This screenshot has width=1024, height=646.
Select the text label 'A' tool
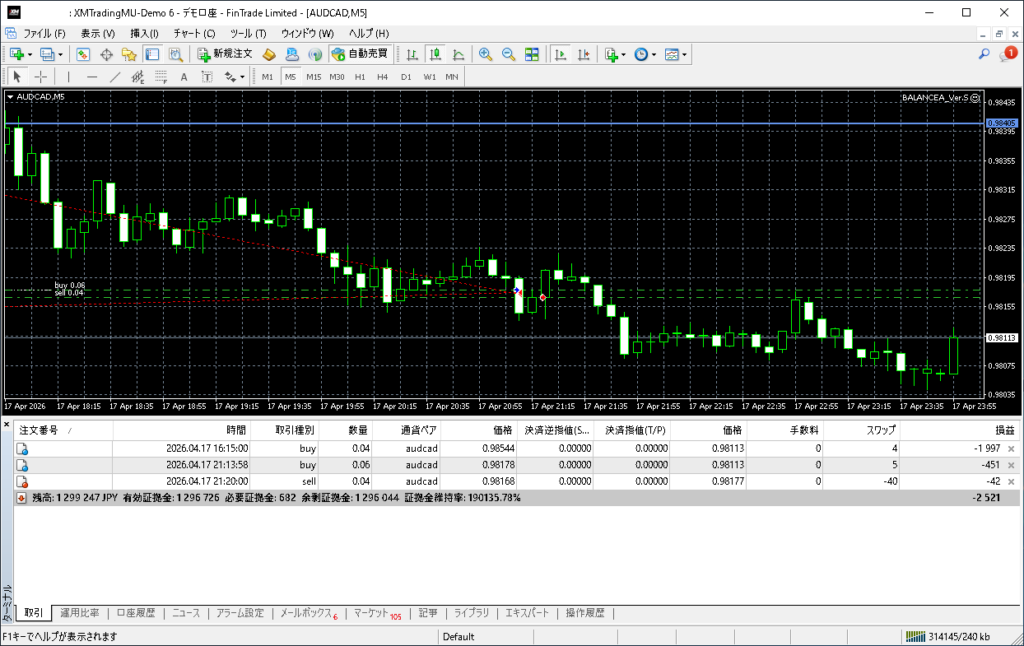pyautogui.click(x=183, y=76)
